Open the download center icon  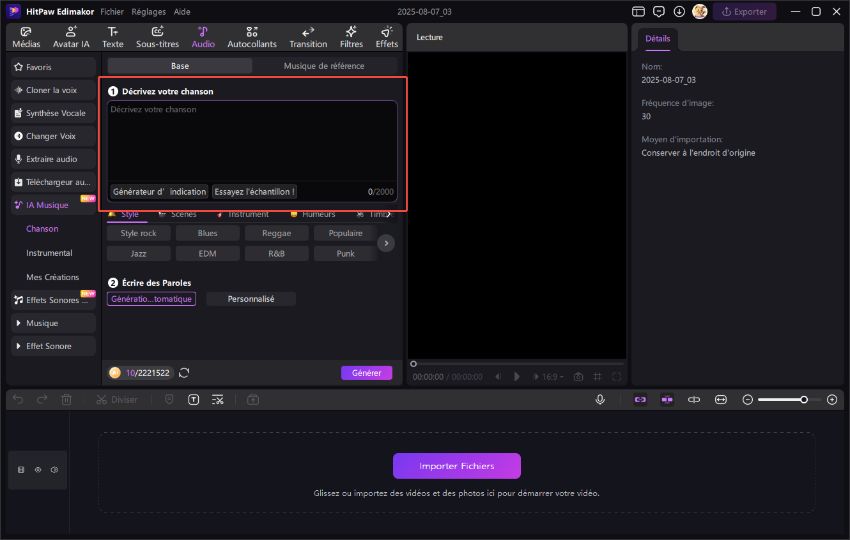(679, 11)
